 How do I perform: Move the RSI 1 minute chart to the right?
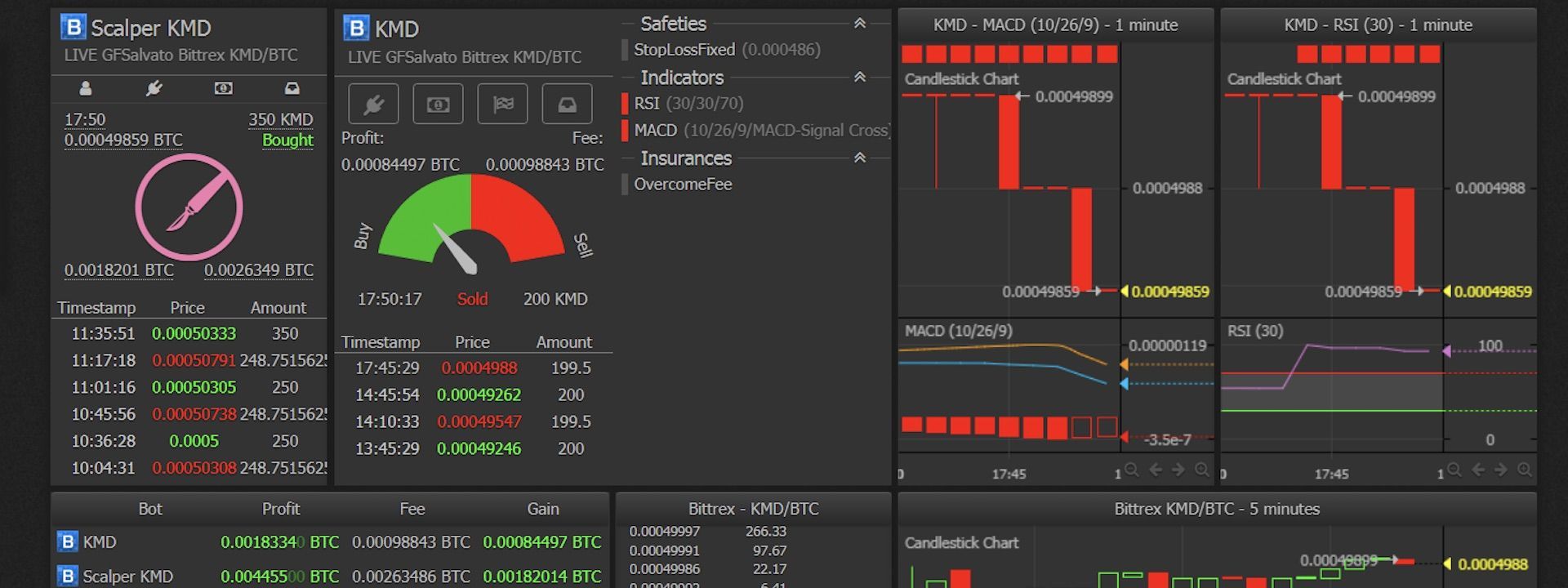(x=1500, y=470)
